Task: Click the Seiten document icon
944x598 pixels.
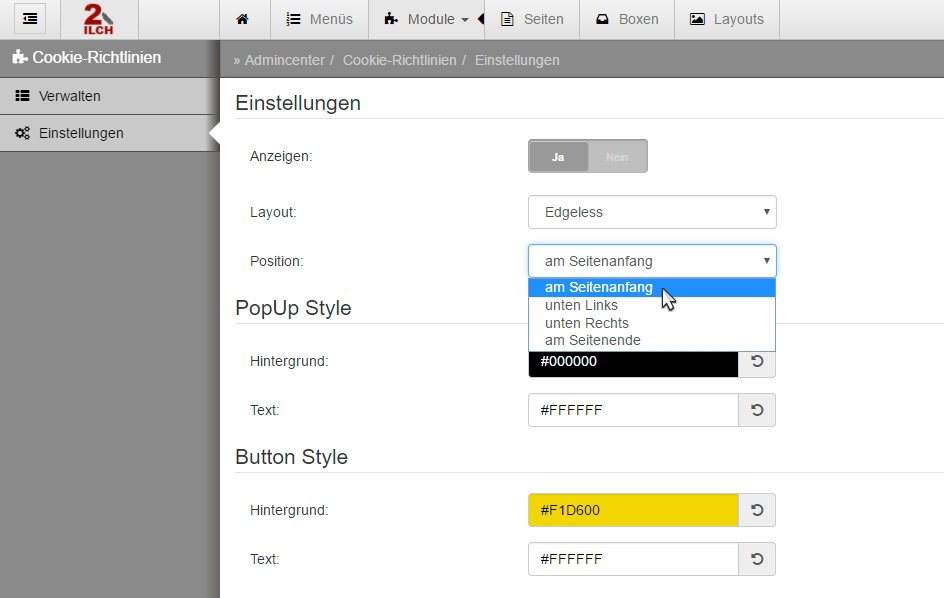Action: point(508,19)
